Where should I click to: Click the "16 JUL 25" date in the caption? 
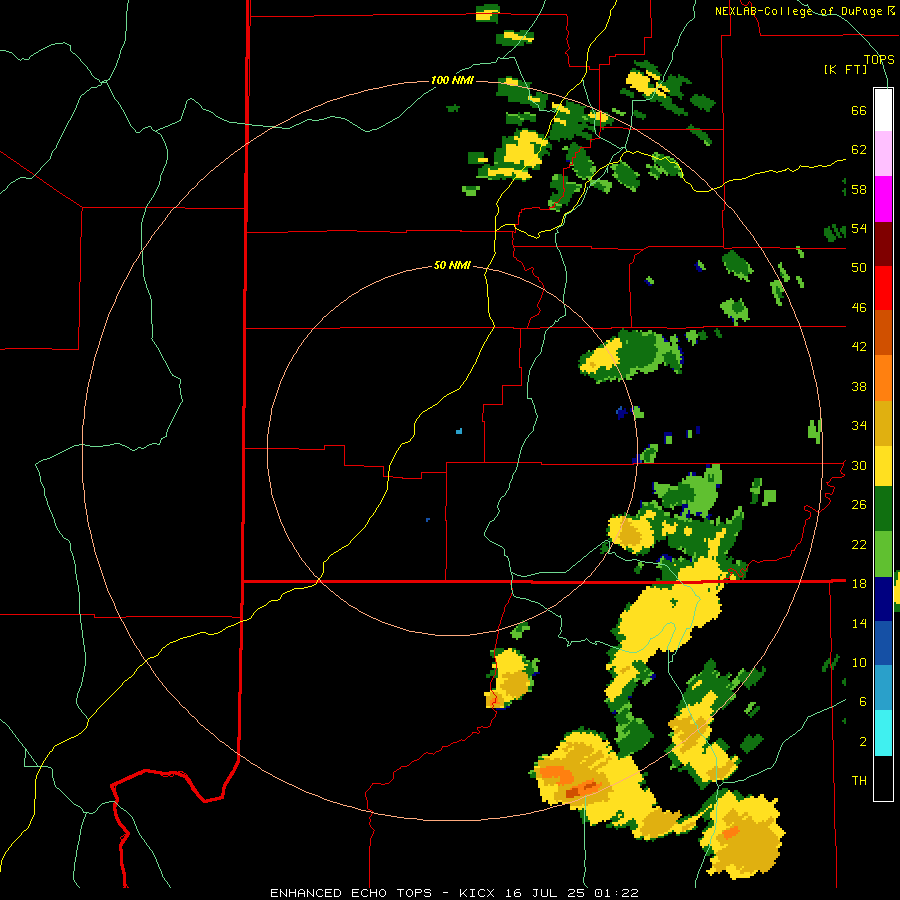[546, 893]
